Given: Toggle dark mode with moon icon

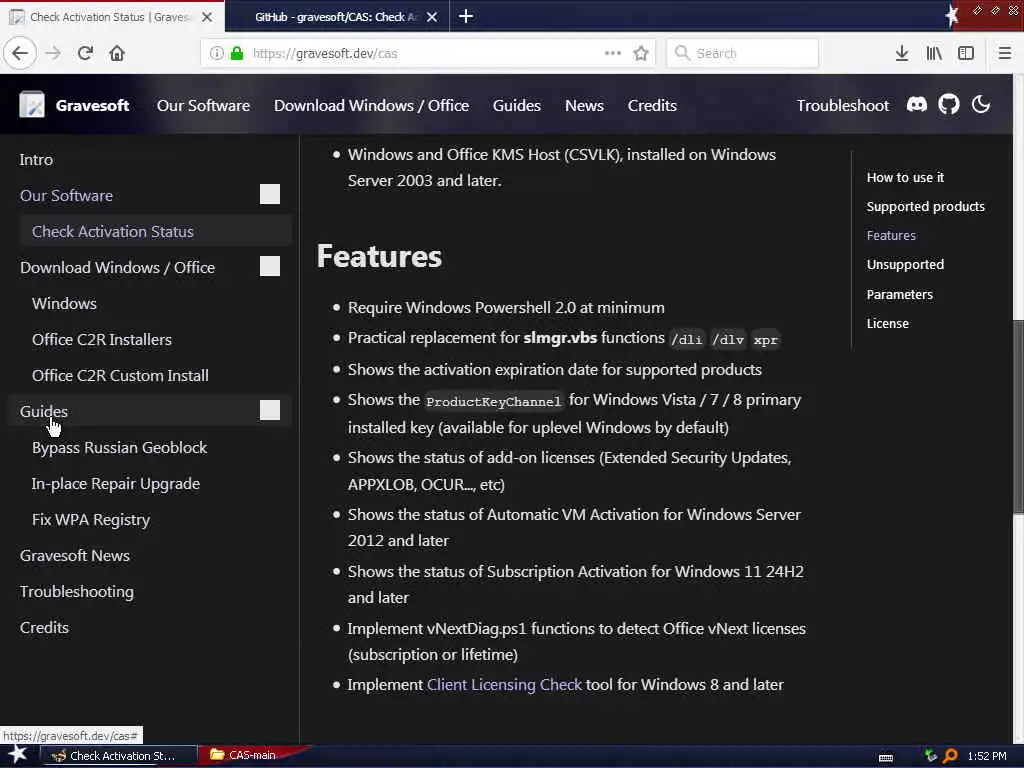Looking at the screenshot, I should 980,104.
